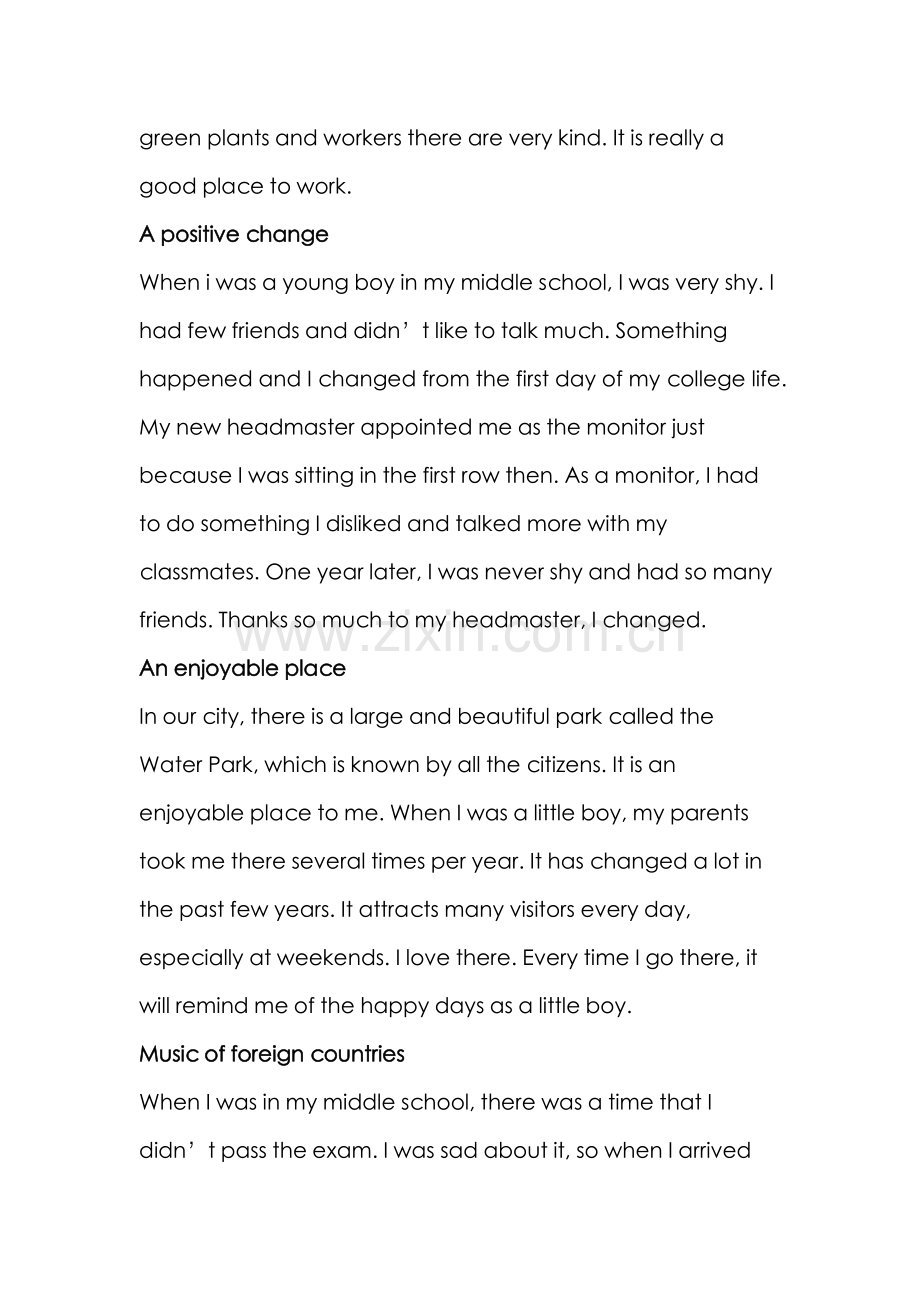Click the "An enjoyable place" heading
Viewport: 920px width, 1302px height.
tap(242, 669)
